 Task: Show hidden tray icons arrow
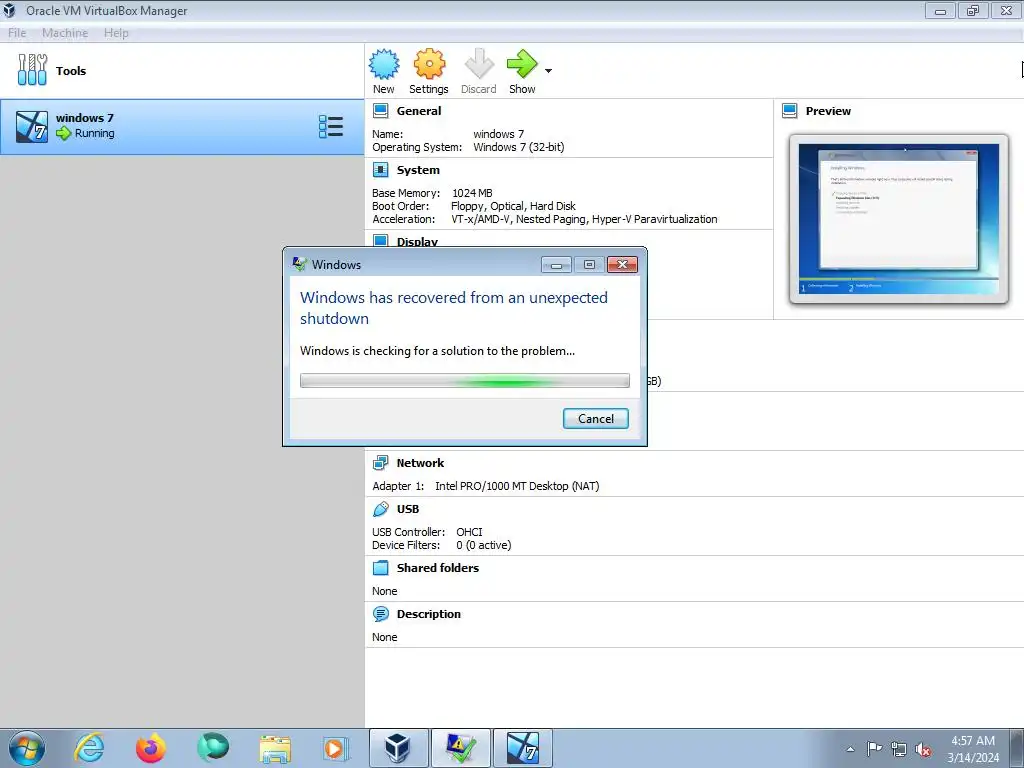pos(850,750)
